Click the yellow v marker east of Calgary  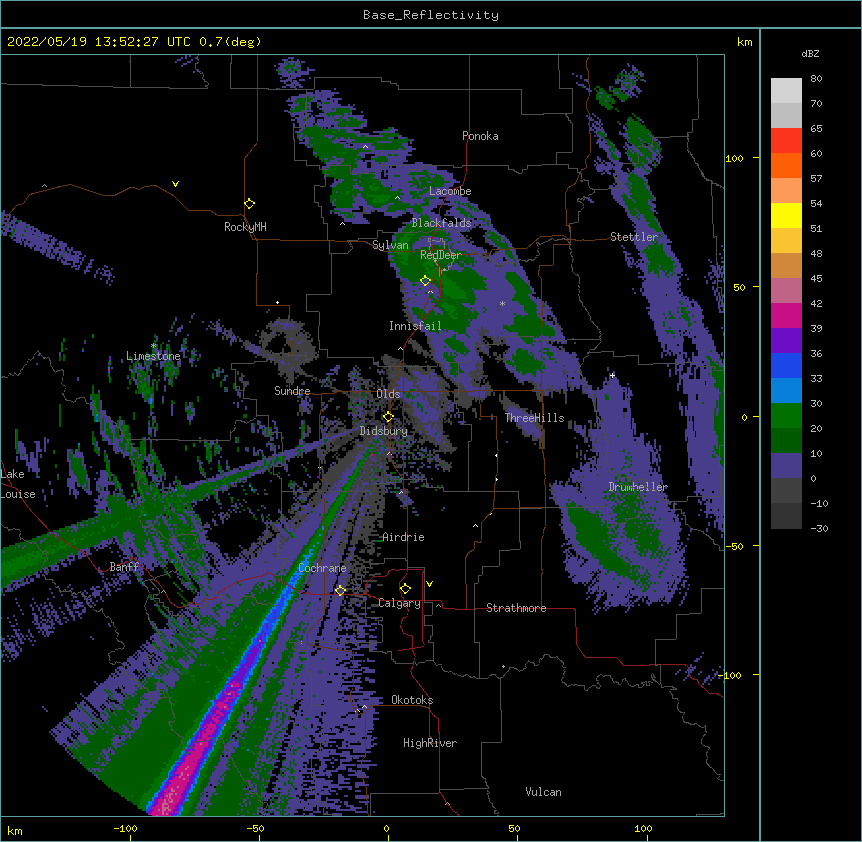tap(429, 584)
